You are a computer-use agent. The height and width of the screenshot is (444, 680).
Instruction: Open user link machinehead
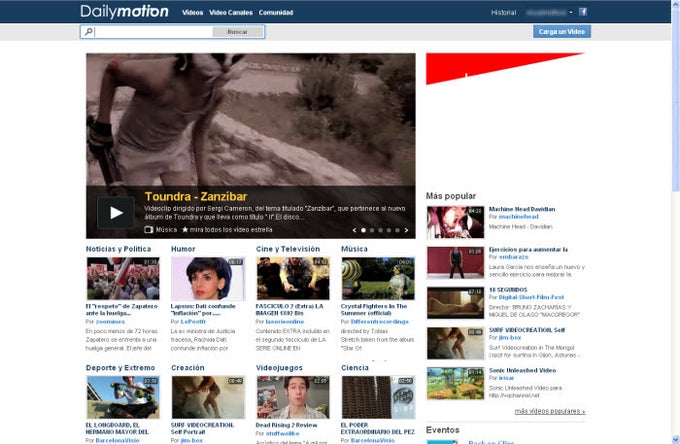518,216
